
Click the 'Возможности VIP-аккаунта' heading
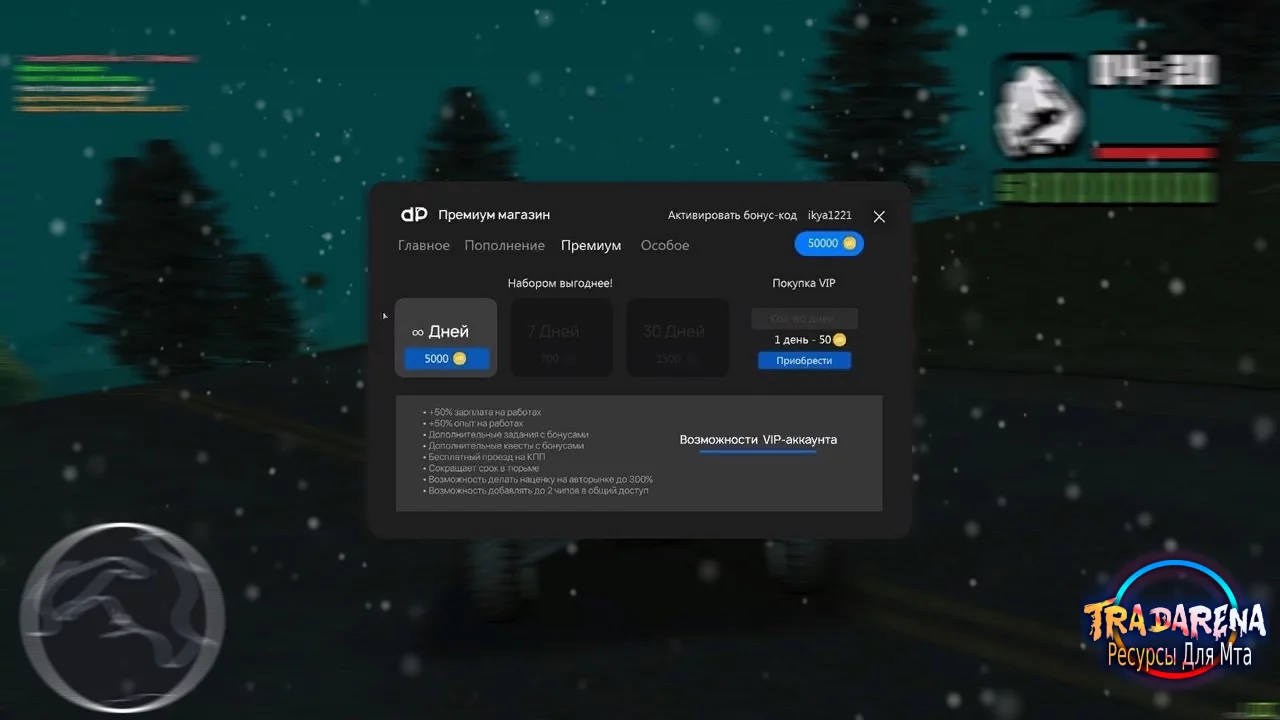[758, 439]
